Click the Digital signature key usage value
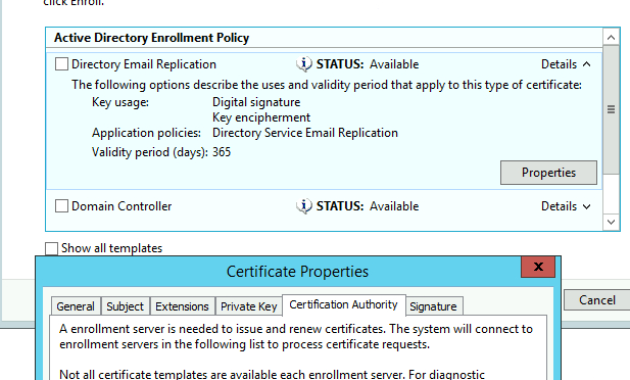Viewport: 630px width, 380px height. 256,102
